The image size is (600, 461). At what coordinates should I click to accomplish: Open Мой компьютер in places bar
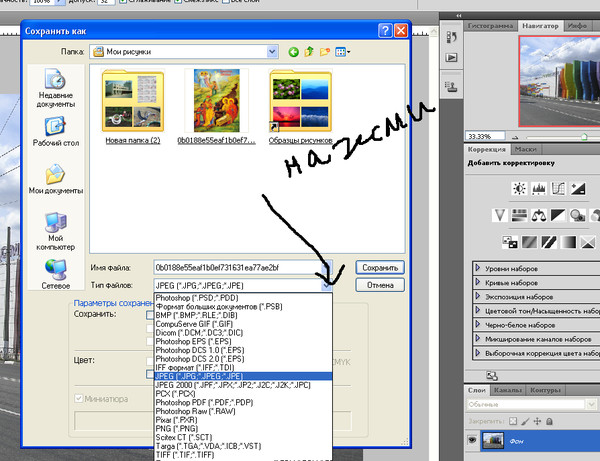coord(56,231)
